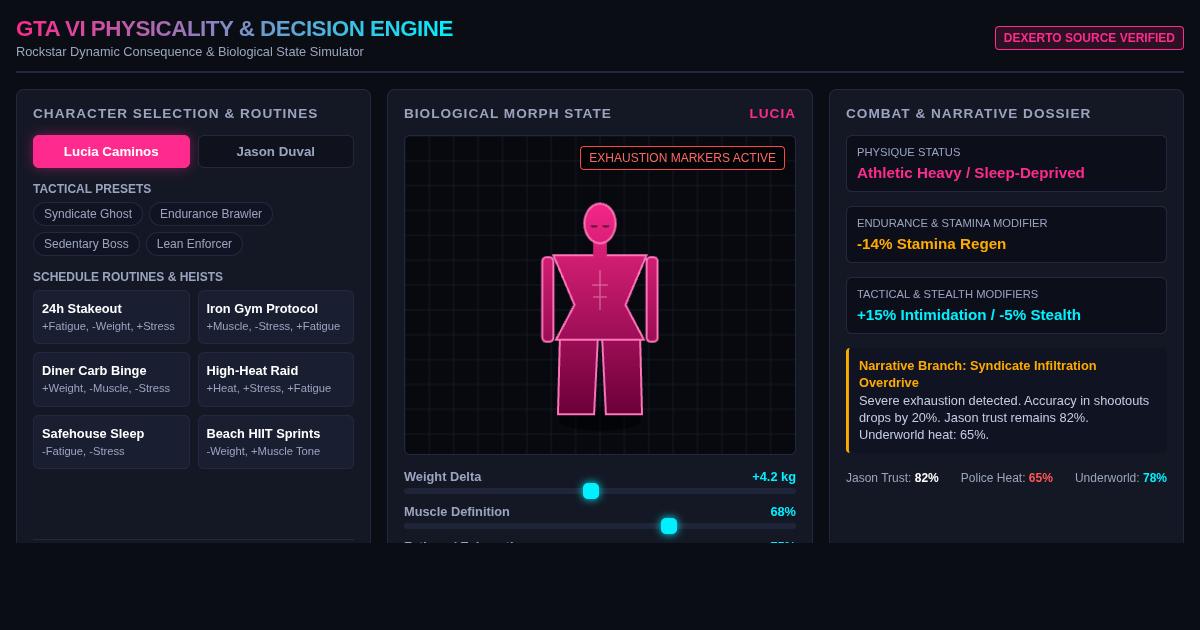Image resolution: width=1200 pixels, height=630 pixels.
Task: Apply the Syndicate Ghost preset
Action: [88, 214]
